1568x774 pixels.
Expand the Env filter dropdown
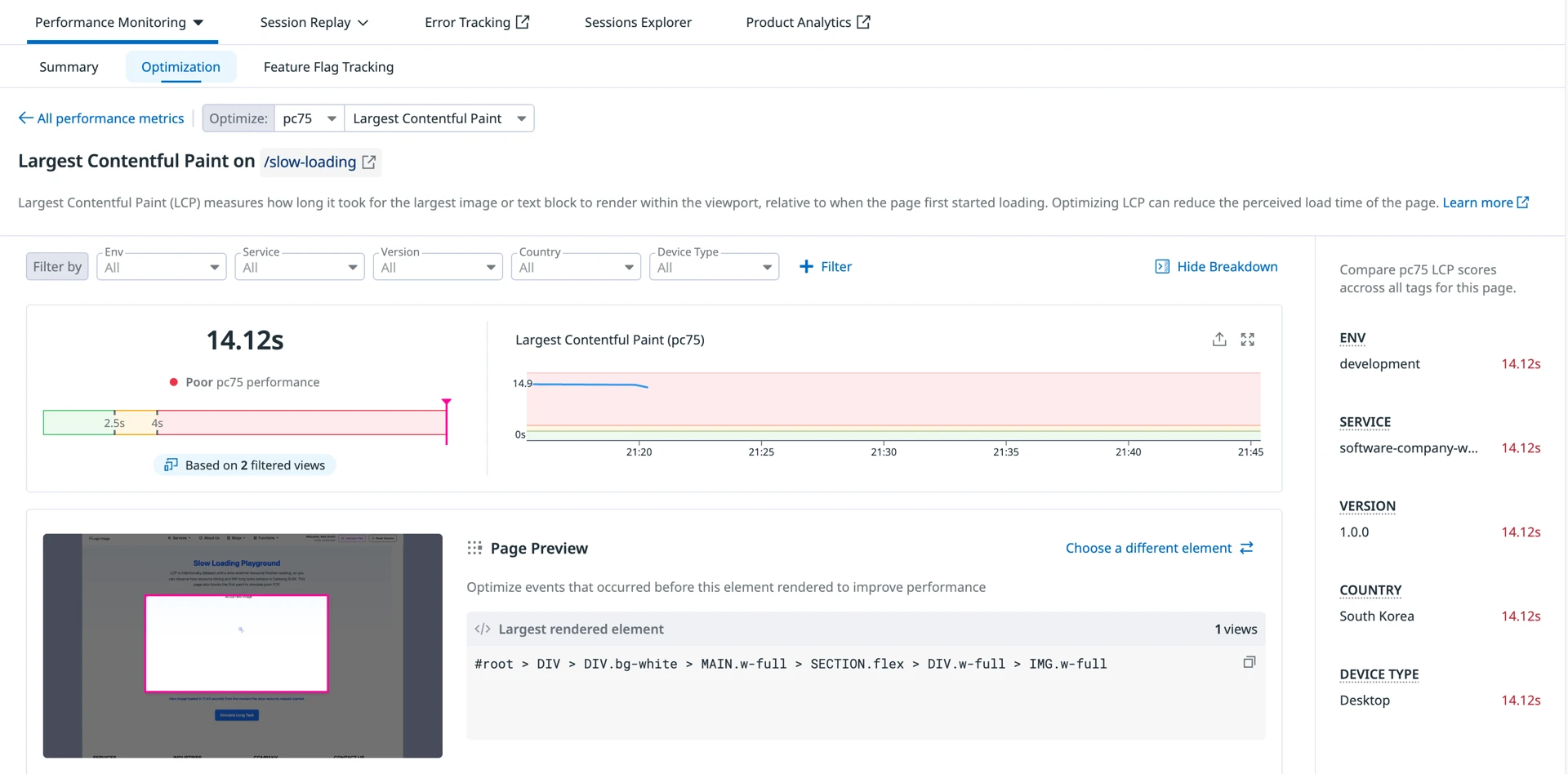pyautogui.click(x=162, y=268)
